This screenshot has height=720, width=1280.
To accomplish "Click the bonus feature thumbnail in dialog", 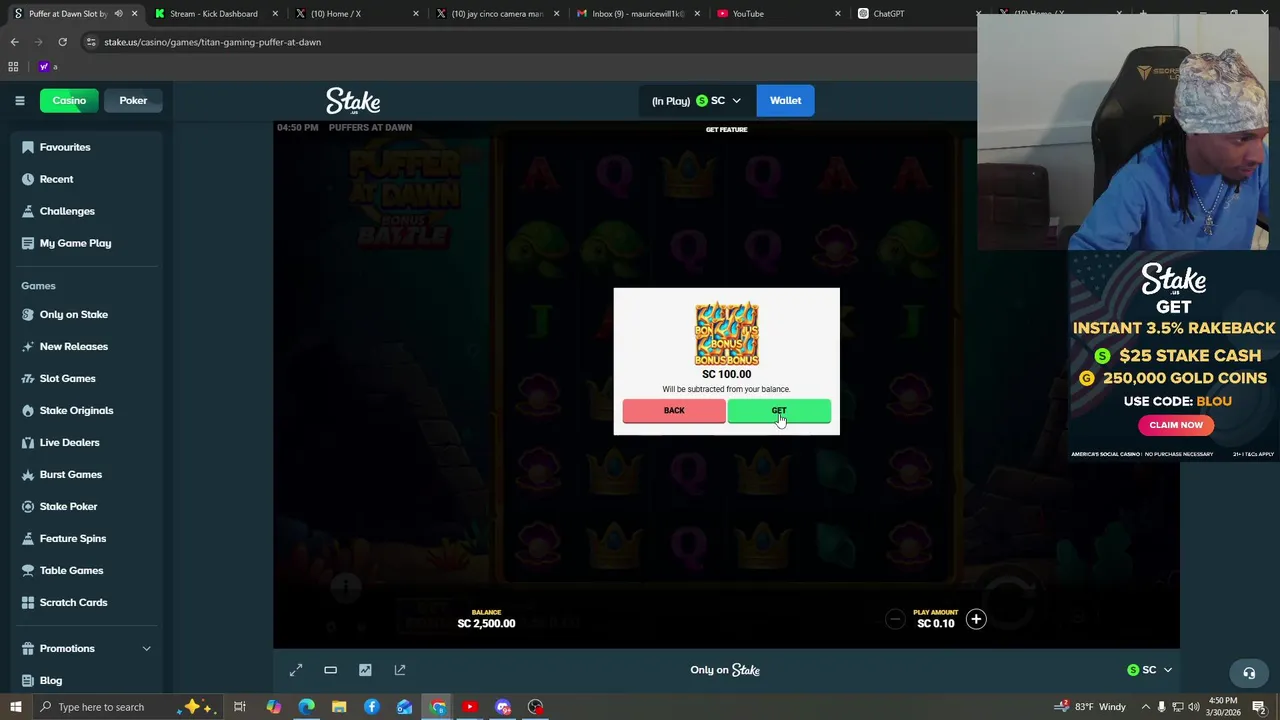I will (727, 334).
